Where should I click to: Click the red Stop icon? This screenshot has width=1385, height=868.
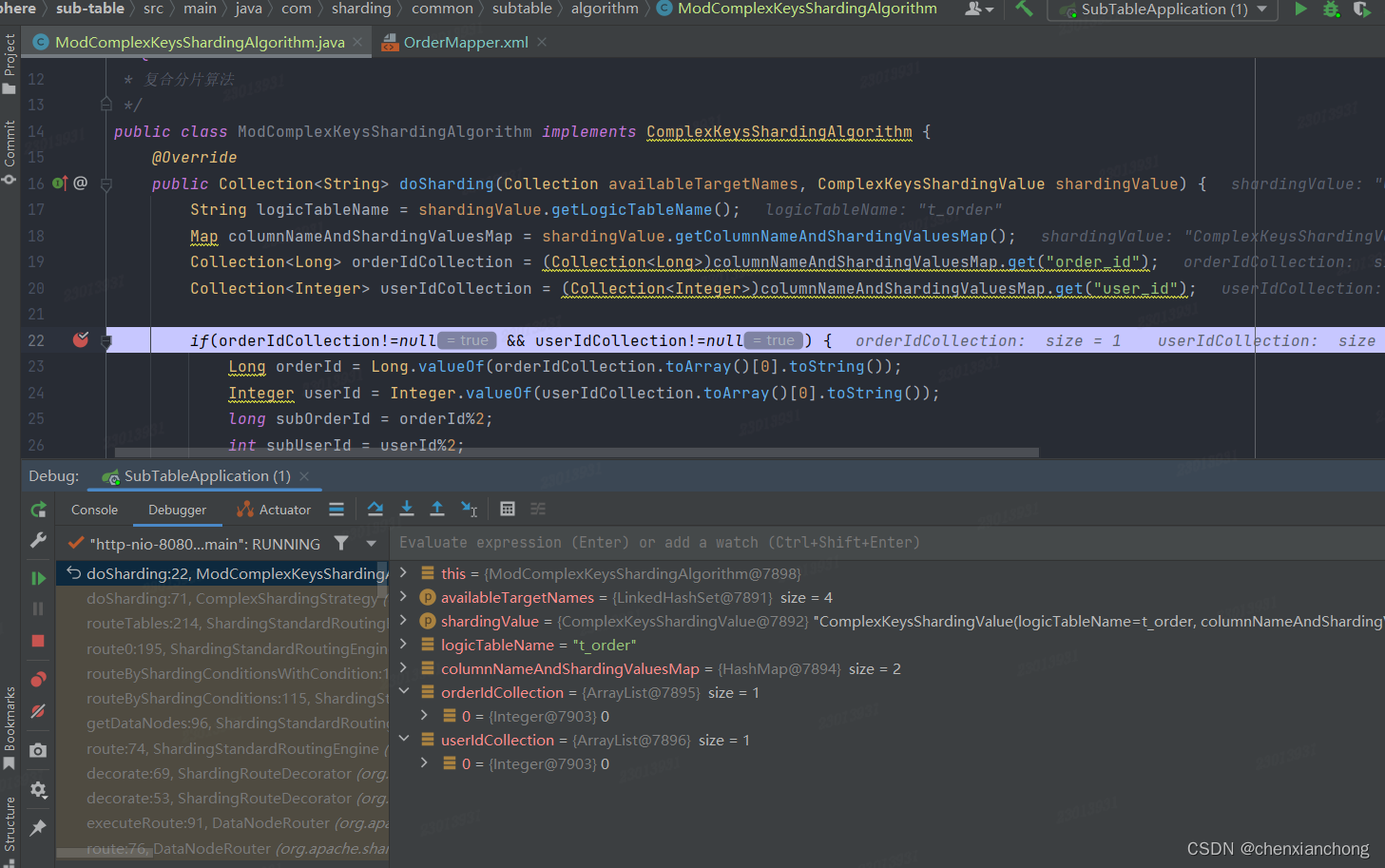[x=38, y=641]
